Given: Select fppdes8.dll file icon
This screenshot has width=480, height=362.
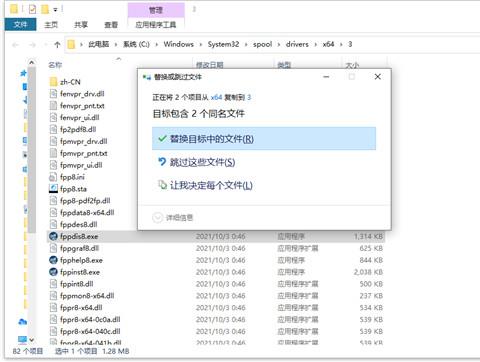Looking at the screenshot, I should [x=53, y=224].
